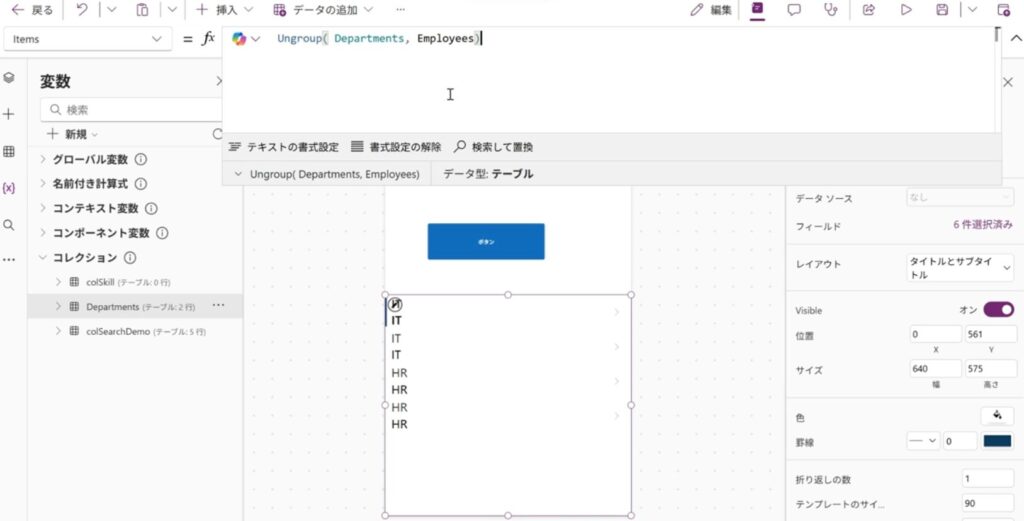Image resolution: width=1024 pixels, height=521 pixels.
Task: Select the variables {x} sidebar icon
Action: pos(9,188)
